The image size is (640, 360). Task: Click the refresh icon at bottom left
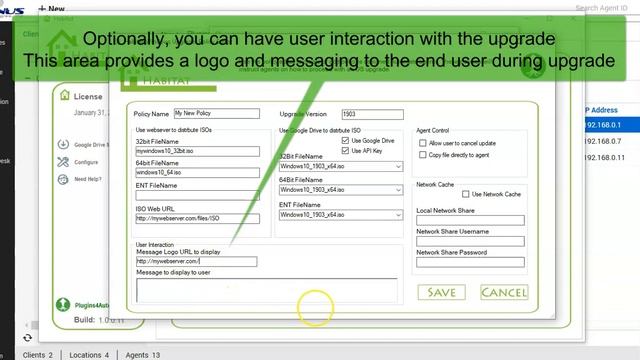pyautogui.click(x=27, y=338)
